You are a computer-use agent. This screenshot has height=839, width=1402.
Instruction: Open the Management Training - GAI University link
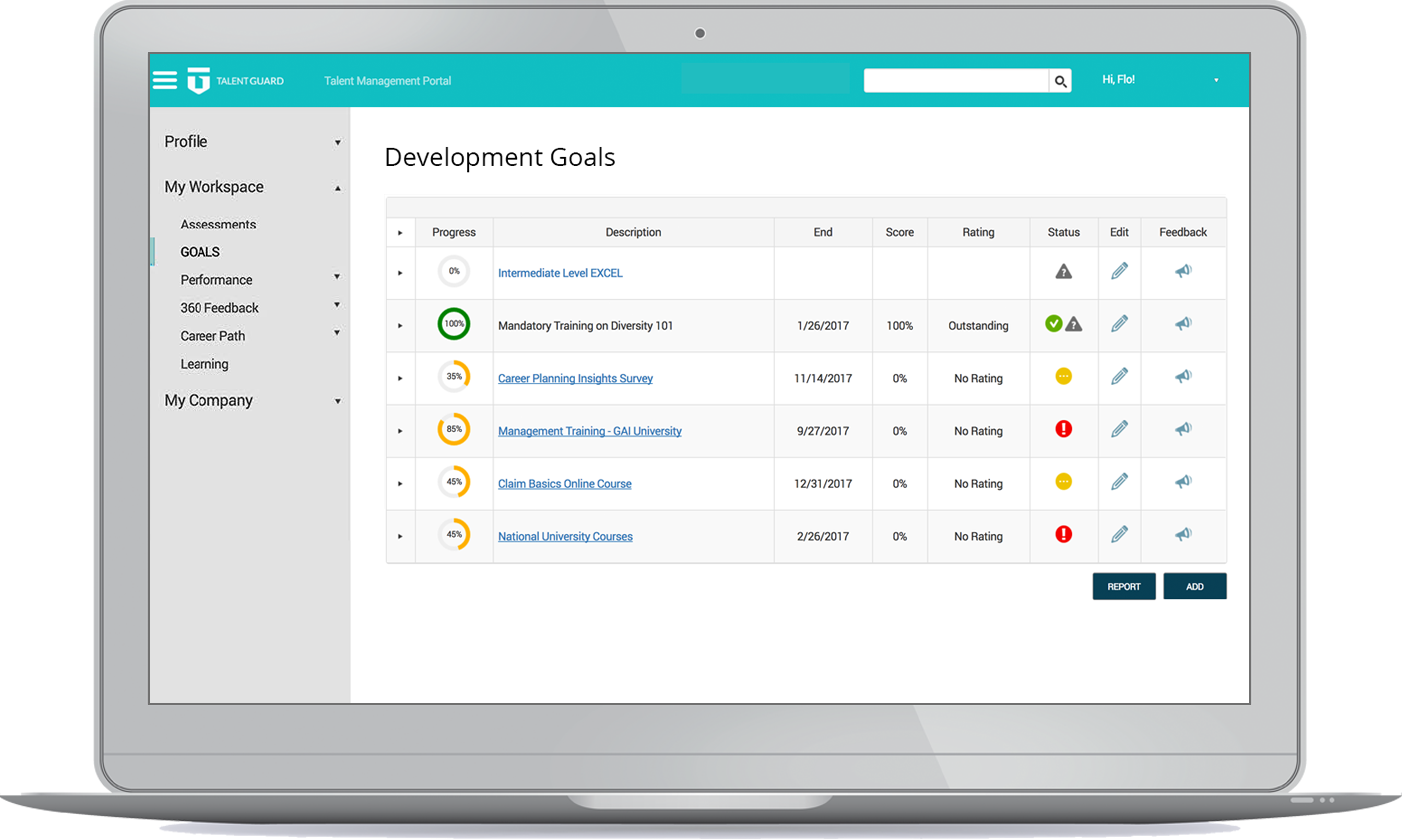pos(590,431)
